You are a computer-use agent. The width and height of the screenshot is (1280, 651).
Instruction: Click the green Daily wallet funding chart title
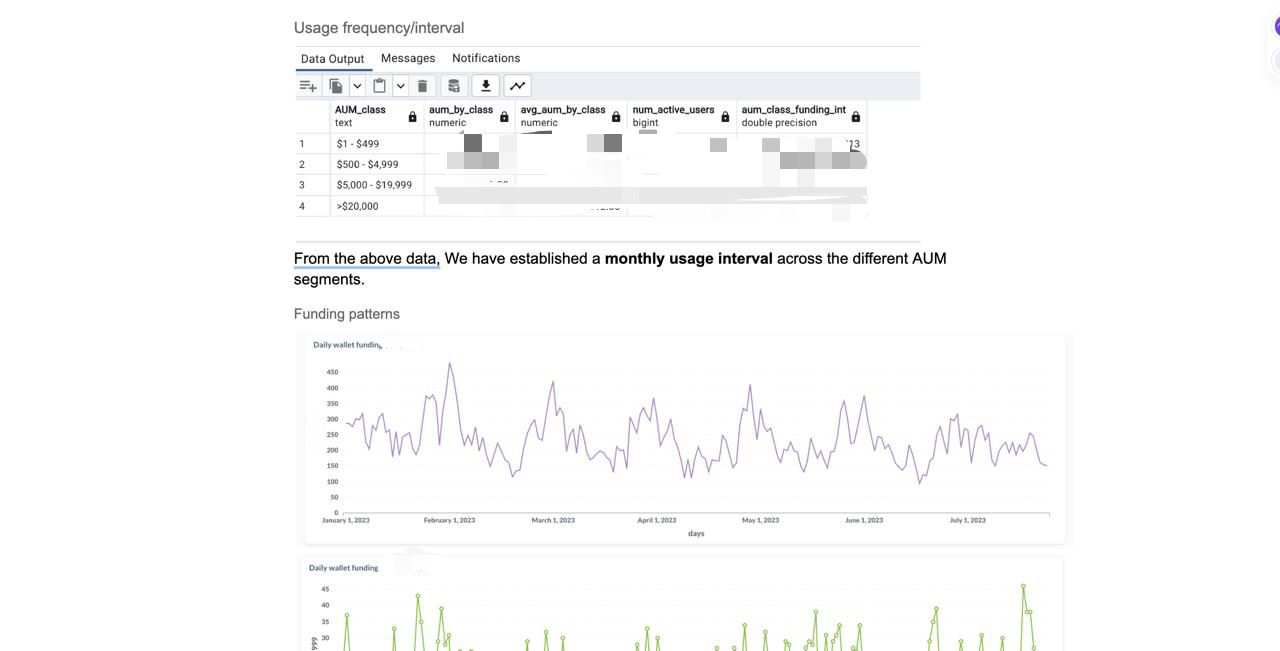[343, 568]
